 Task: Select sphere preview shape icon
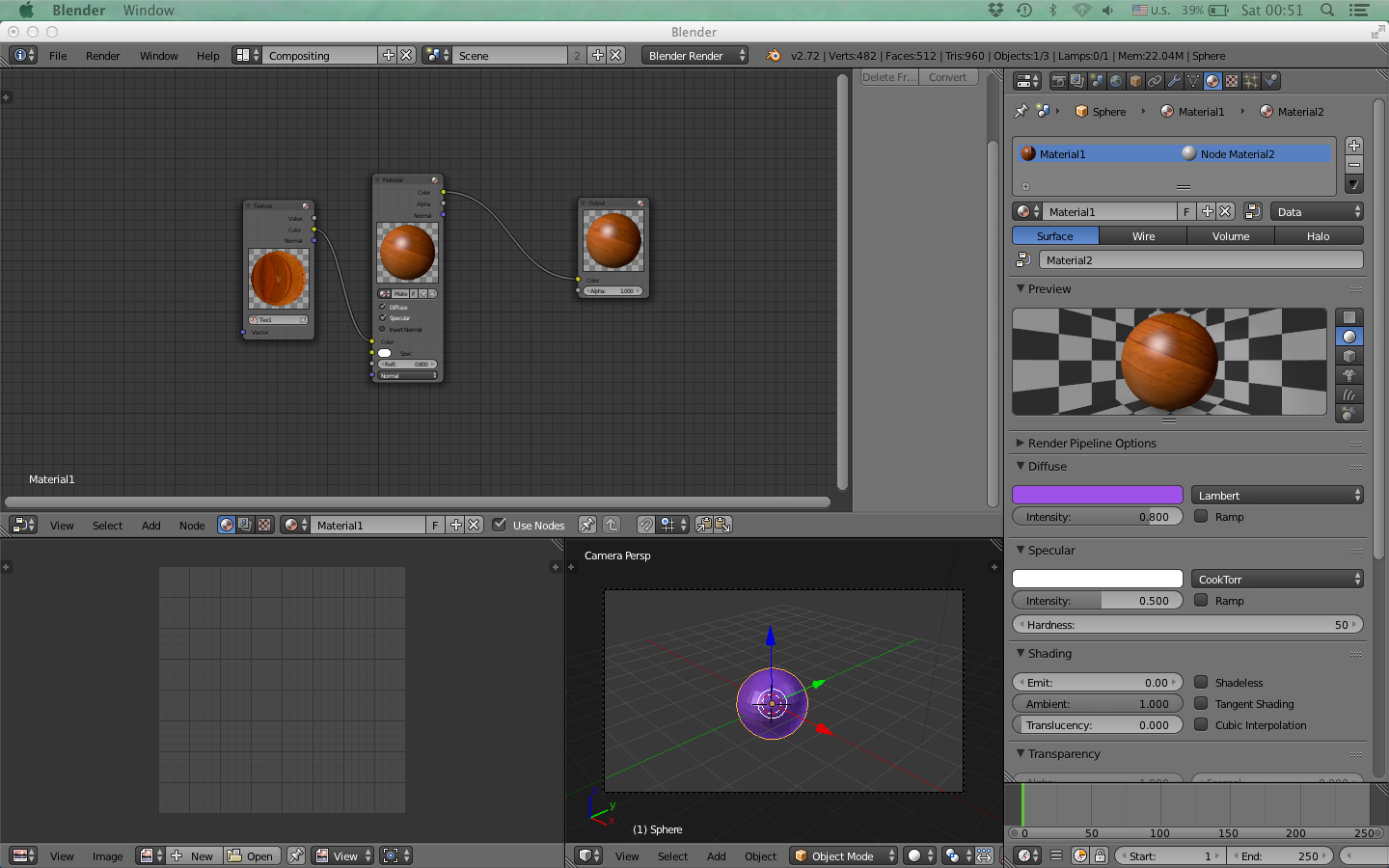pyautogui.click(x=1349, y=337)
